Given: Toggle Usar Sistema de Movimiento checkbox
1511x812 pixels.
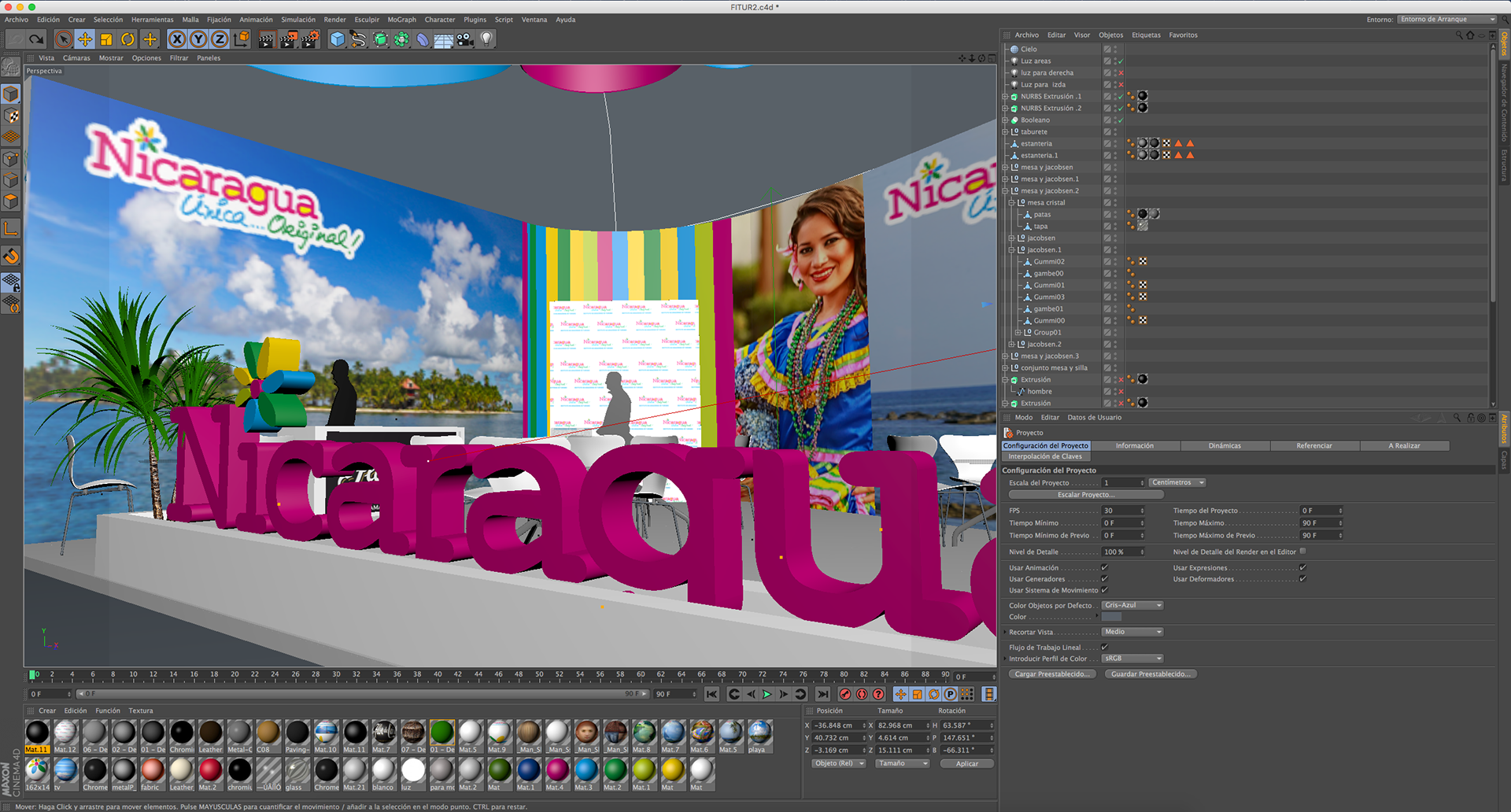Looking at the screenshot, I should [1104, 589].
